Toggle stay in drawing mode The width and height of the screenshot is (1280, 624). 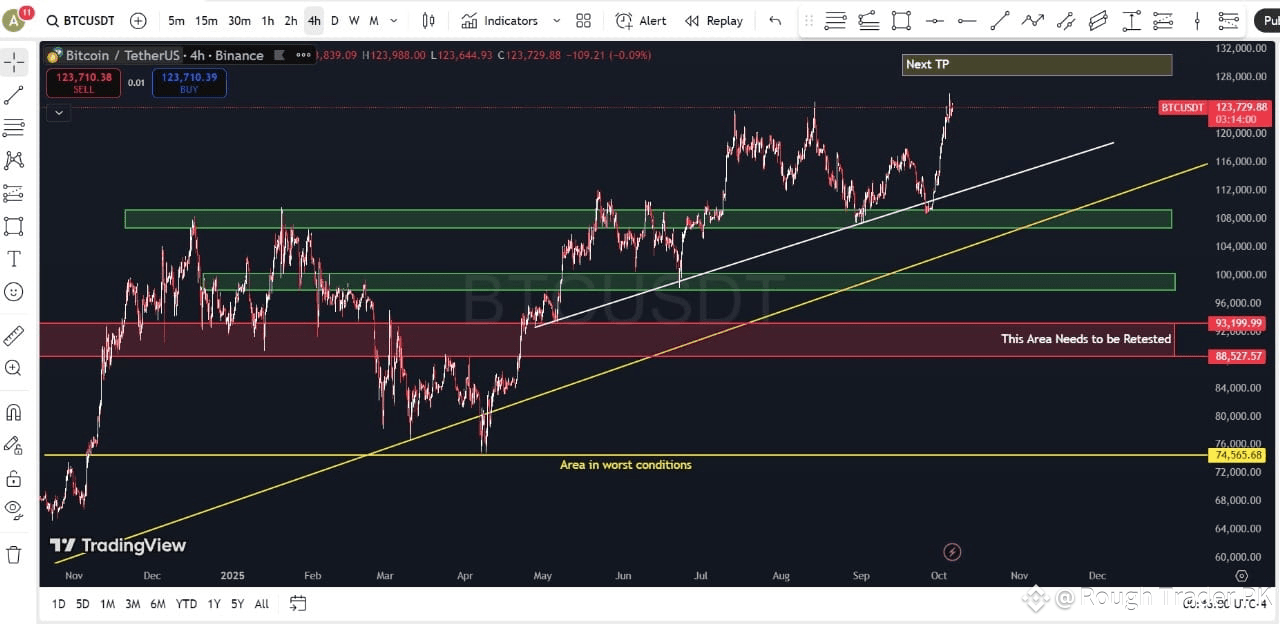(14, 445)
